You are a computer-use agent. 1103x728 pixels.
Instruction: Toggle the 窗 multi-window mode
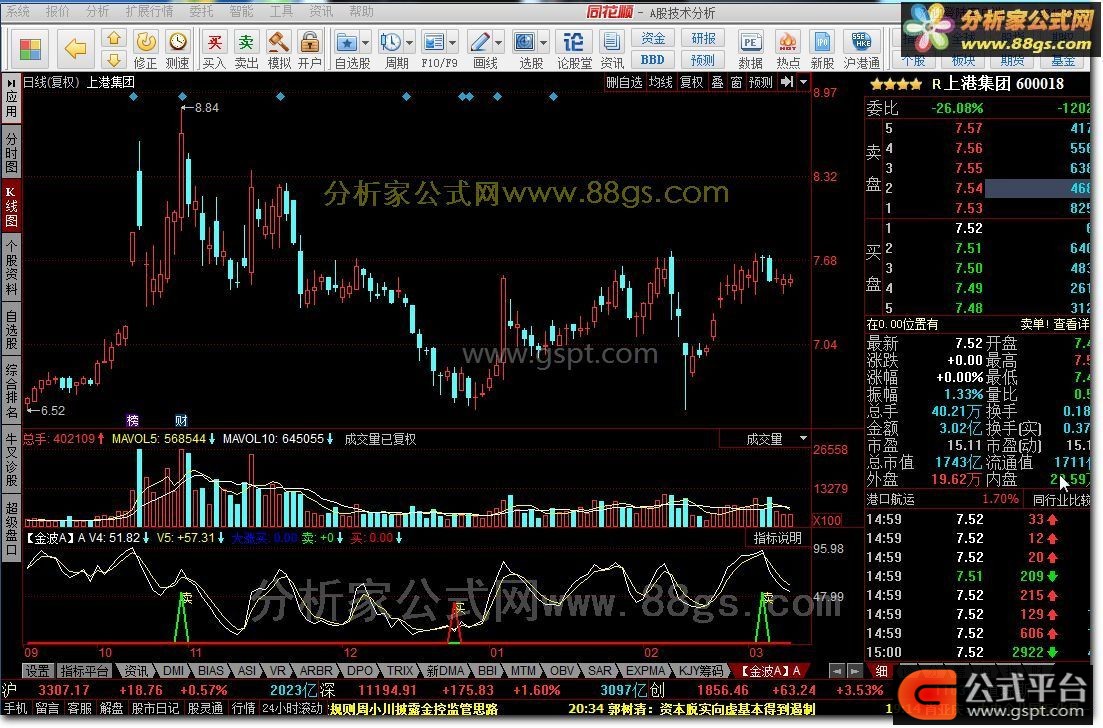(x=736, y=82)
